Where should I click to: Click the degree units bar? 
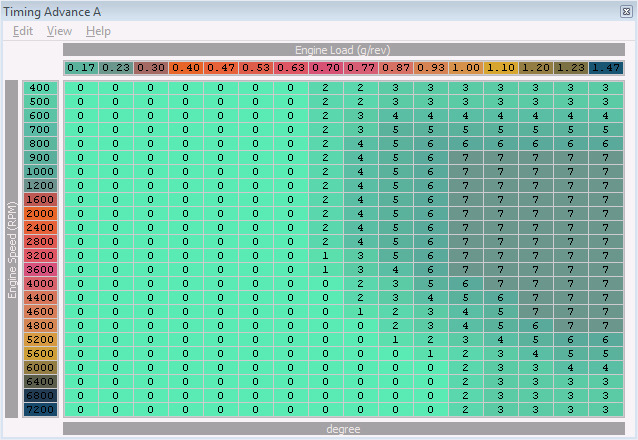tap(344, 429)
